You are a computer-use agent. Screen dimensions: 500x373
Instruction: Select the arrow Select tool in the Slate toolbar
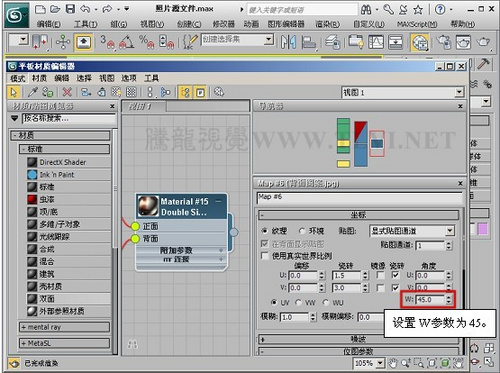pyautogui.click(x=14, y=92)
